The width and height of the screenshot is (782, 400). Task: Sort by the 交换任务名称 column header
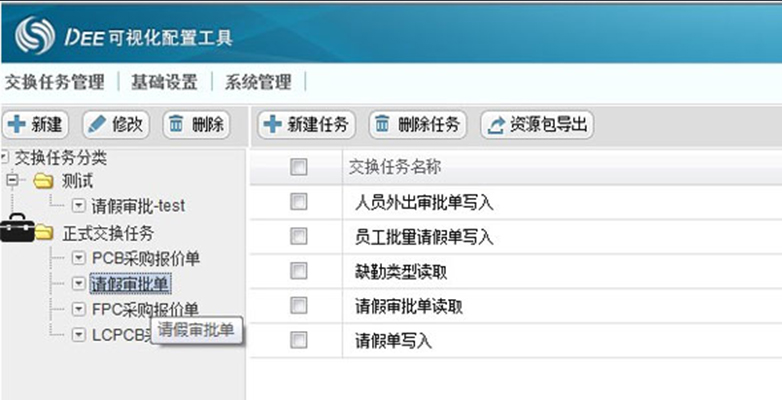(x=395, y=167)
